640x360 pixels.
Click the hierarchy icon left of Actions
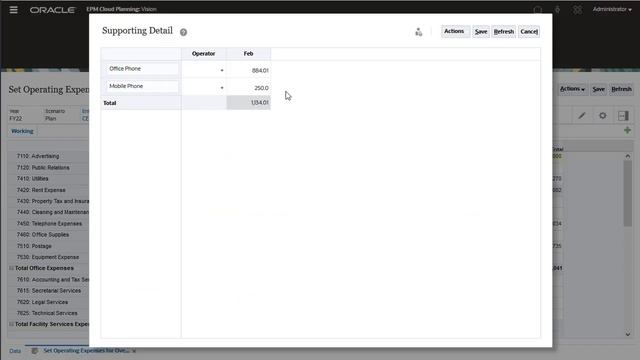(418, 32)
